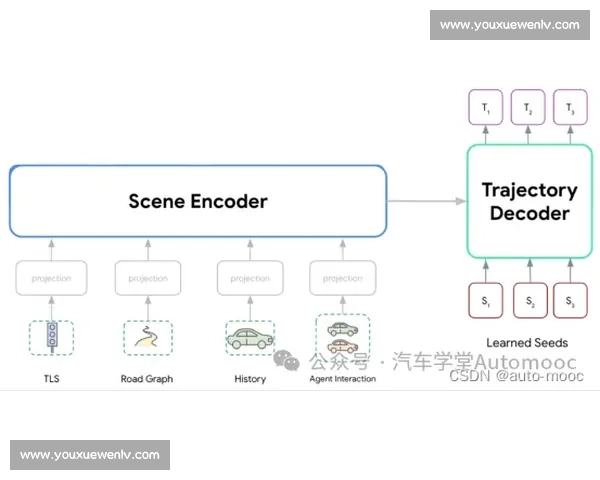Select the T1 trajectory output box
This screenshot has width=600, height=480.
486,107
